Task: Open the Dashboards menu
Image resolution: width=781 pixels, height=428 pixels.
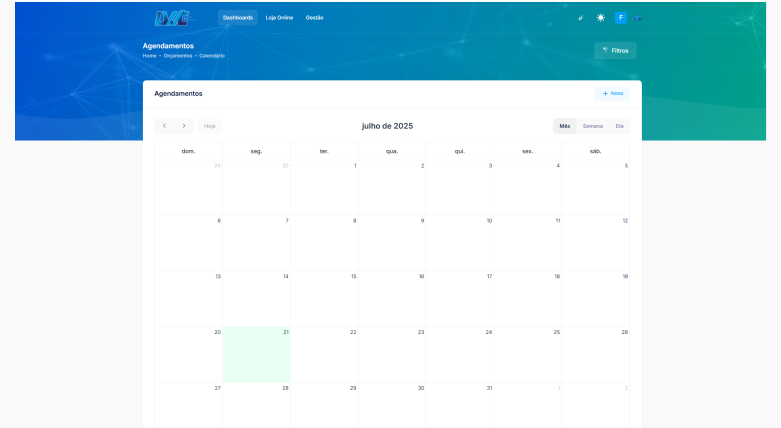Action: point(238,18)
